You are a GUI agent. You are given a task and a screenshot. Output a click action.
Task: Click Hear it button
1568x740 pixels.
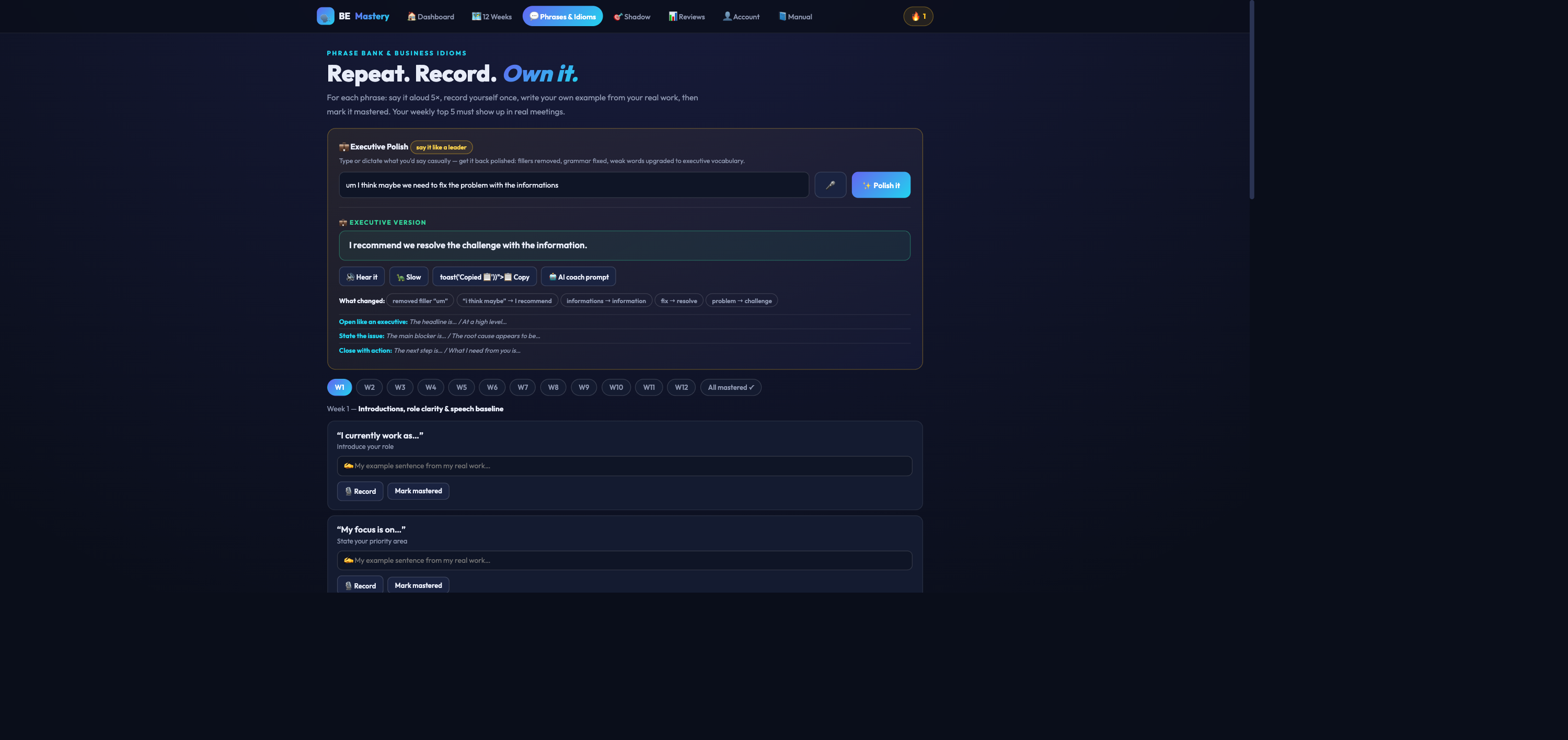[362, 277]
